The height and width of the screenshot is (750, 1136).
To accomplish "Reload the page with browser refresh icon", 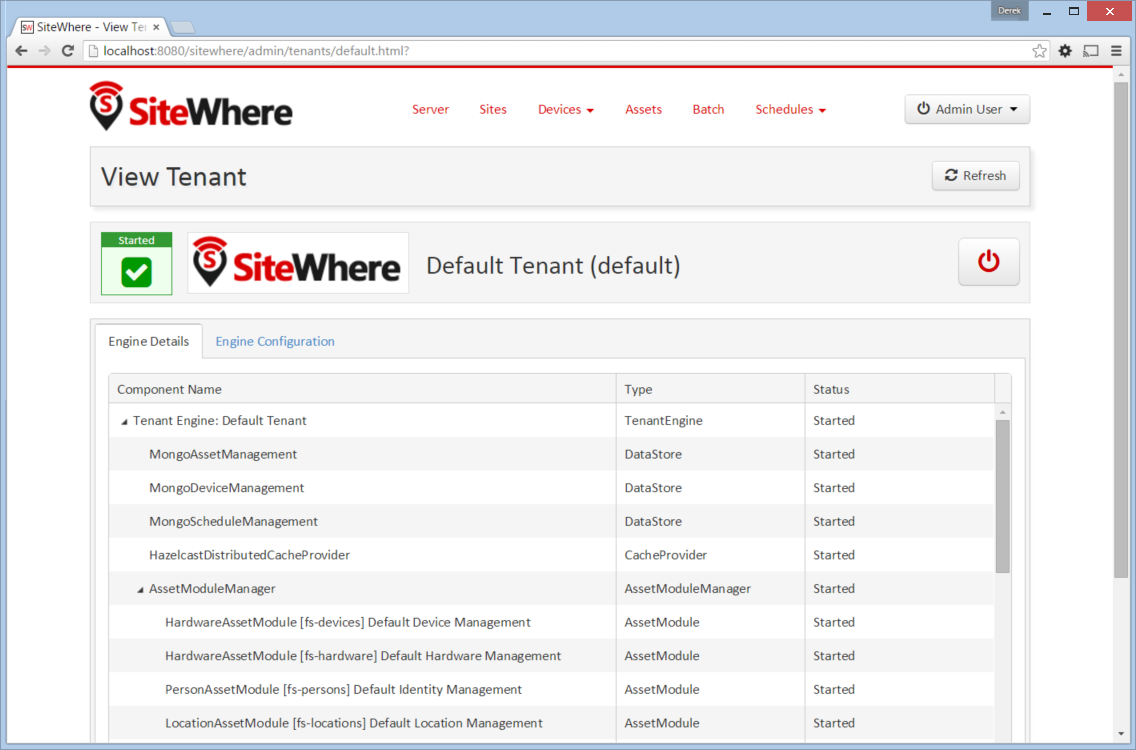I will 67,51.
